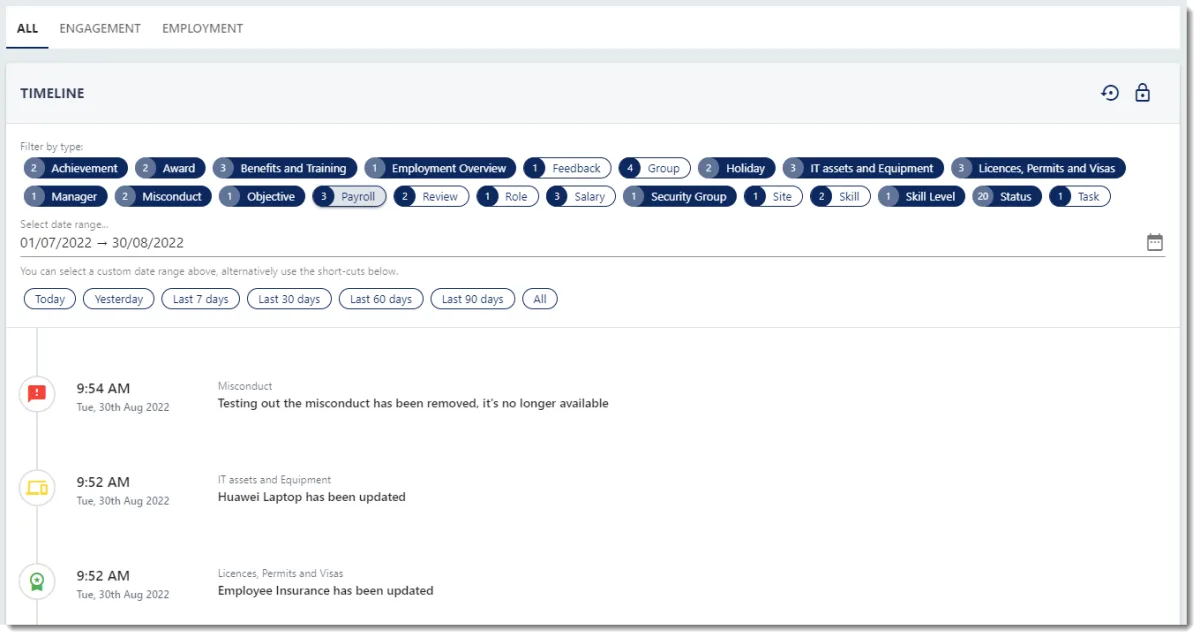Select the All date range shortcut
This screenshot has height=638, width=1200.
[x=540, y=298]
